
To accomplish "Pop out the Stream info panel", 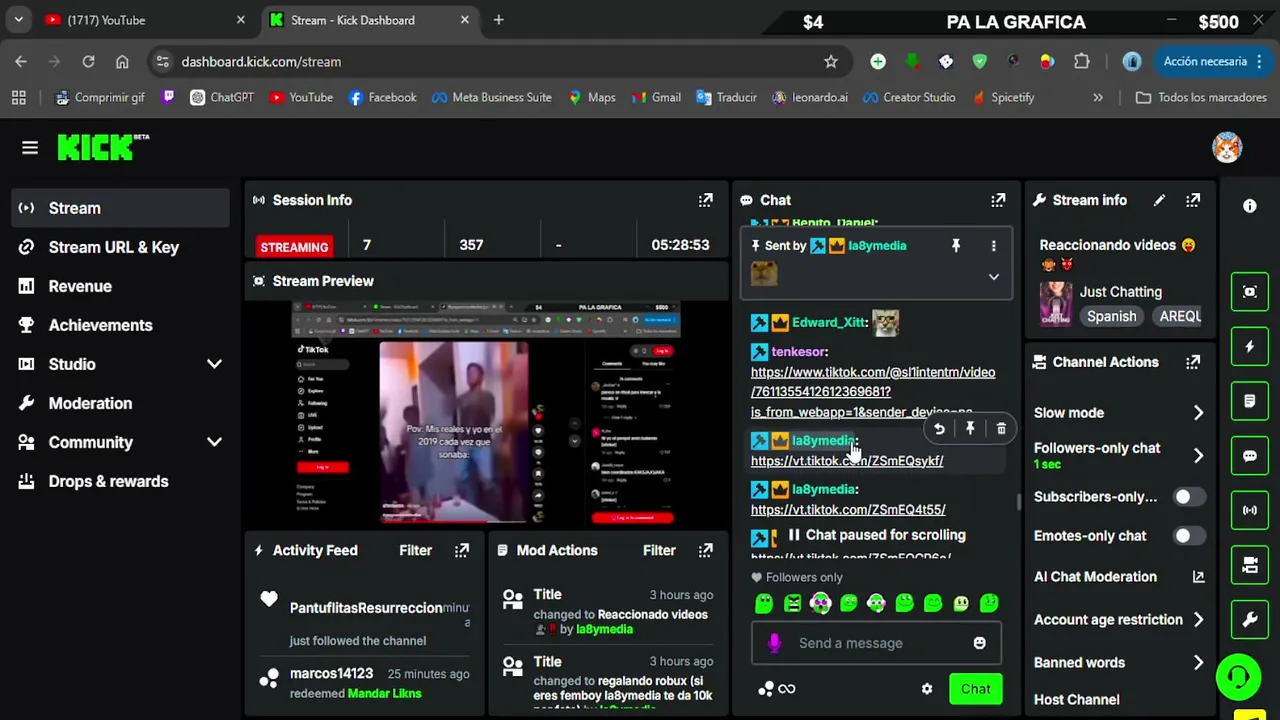I will point(1193,200).
